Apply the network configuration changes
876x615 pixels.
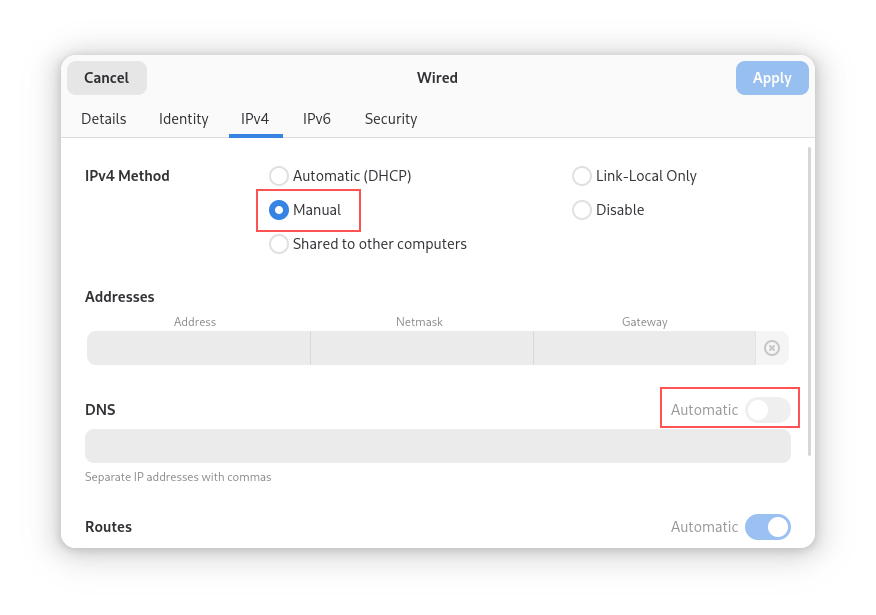[771, 77]
